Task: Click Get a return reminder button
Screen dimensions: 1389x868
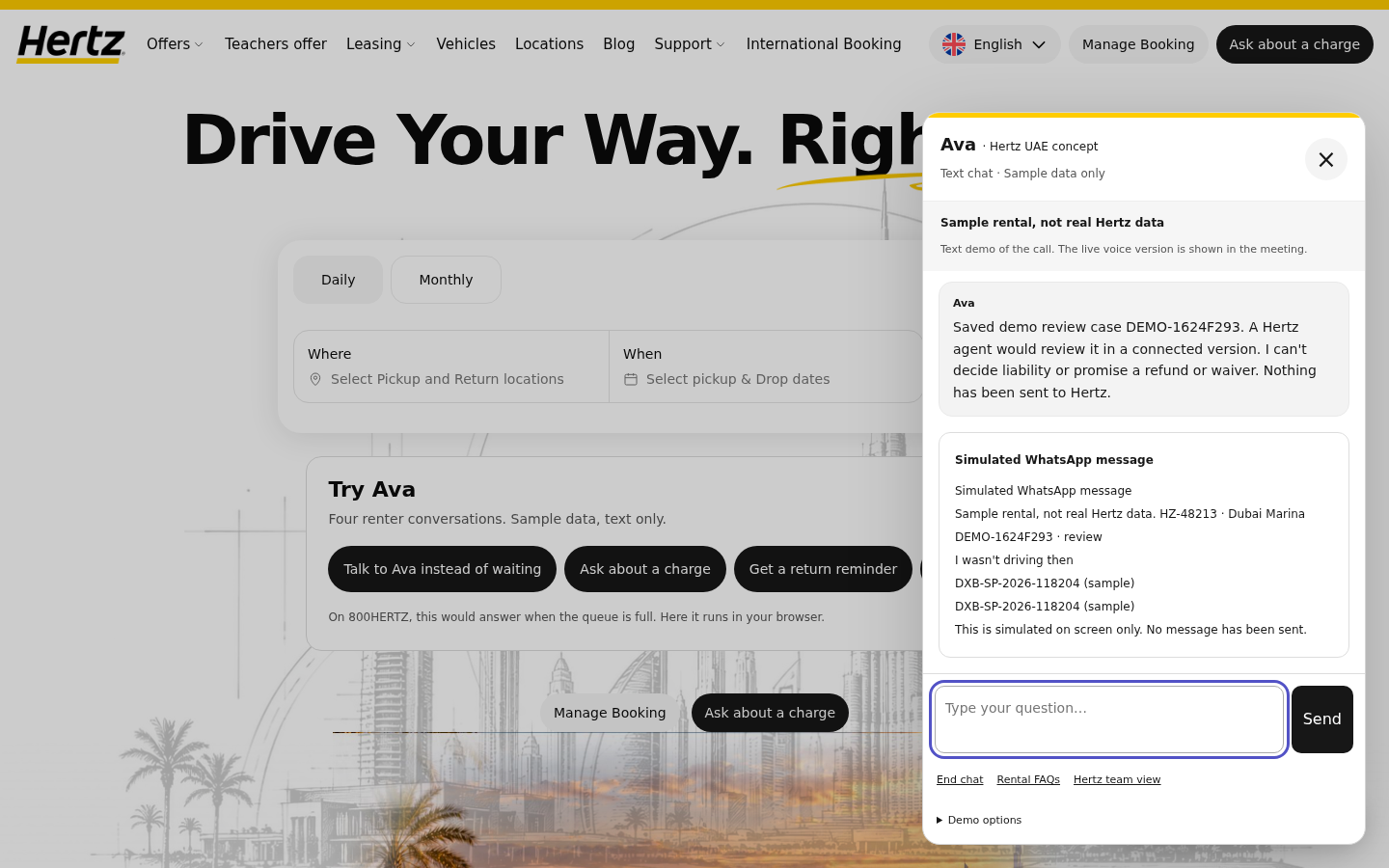Action: click(x=823, y=569)
